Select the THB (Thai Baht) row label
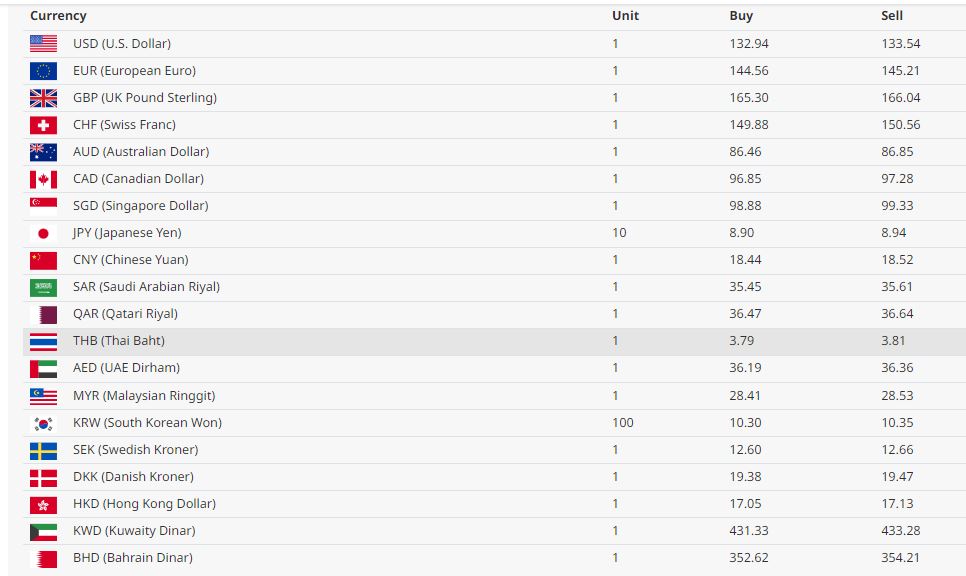 click(x=119, y=341)
